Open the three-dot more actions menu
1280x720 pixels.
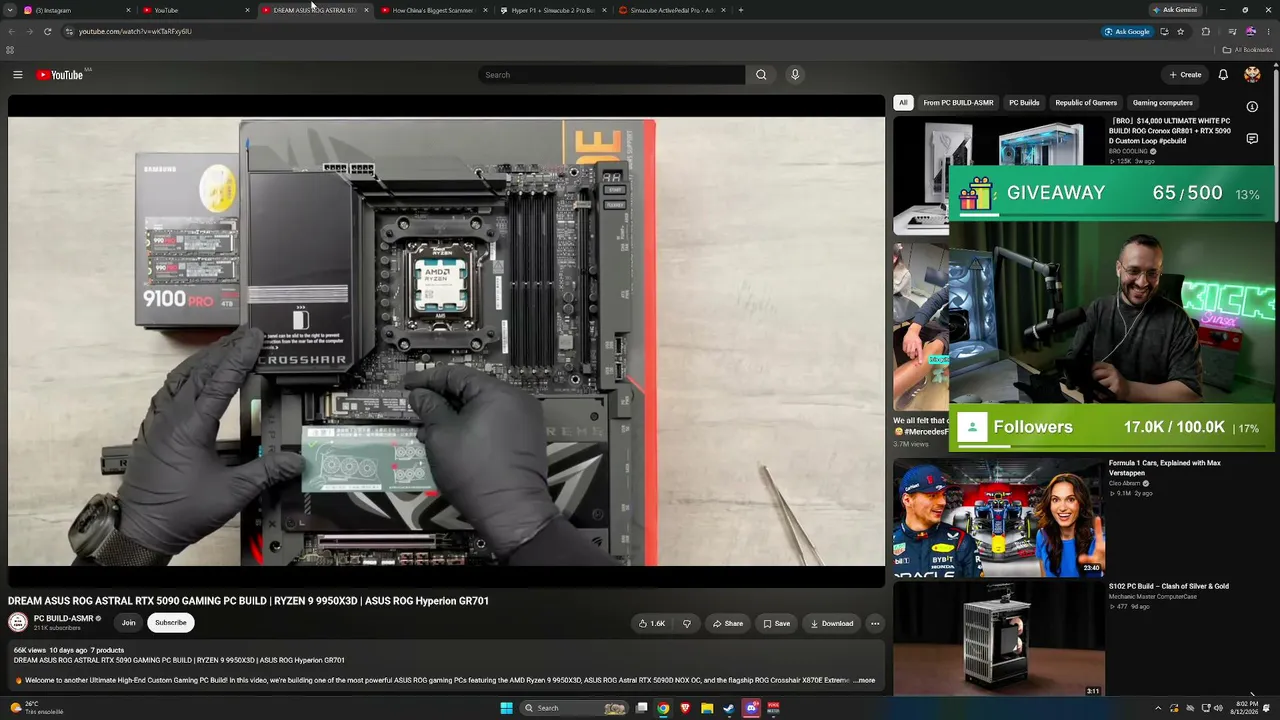[875, 623]
